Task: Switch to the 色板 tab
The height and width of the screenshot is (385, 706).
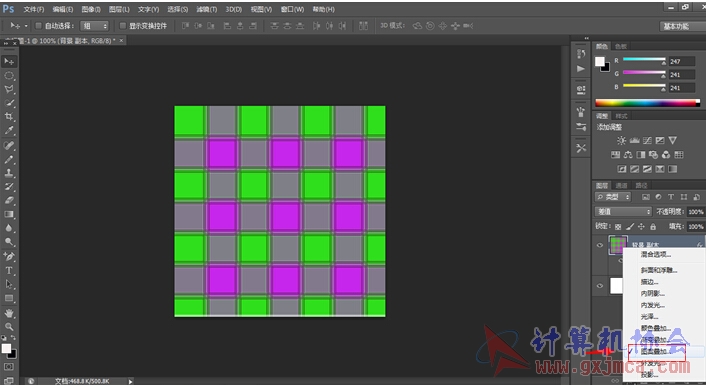Action: click(x=621, y=46)
